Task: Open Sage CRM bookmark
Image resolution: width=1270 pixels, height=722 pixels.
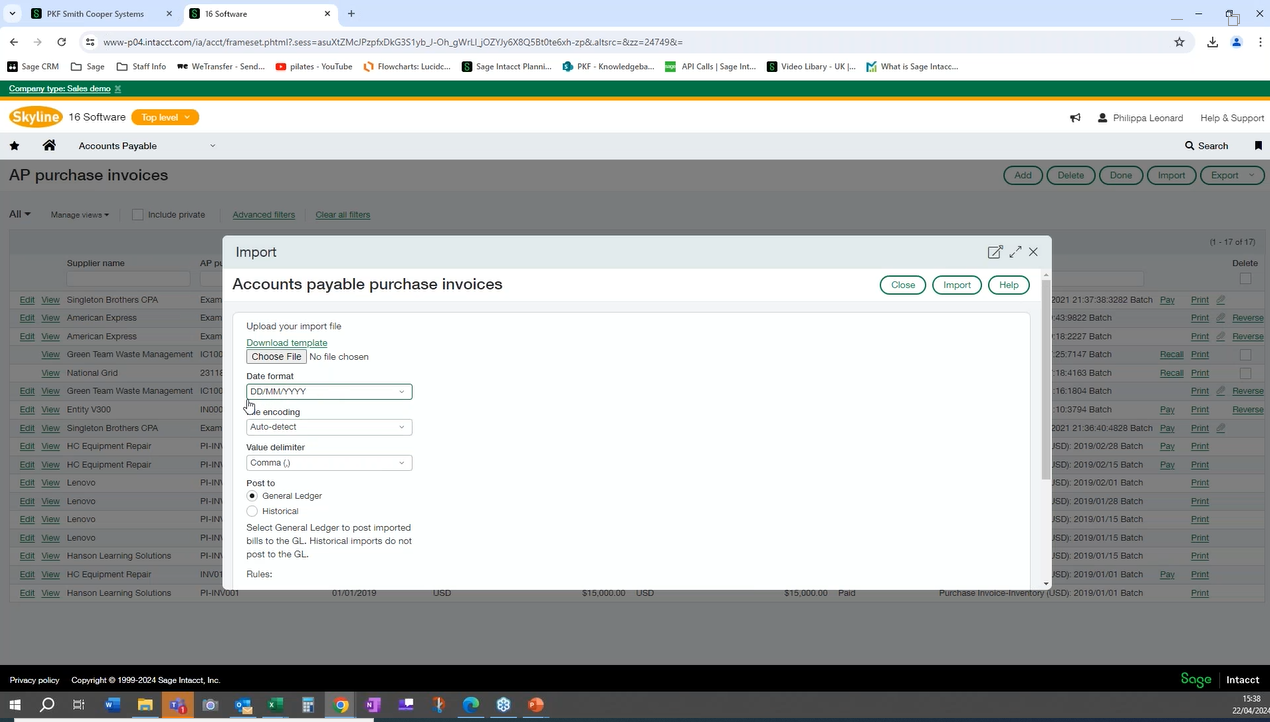Action: click(x=33, y=67)
